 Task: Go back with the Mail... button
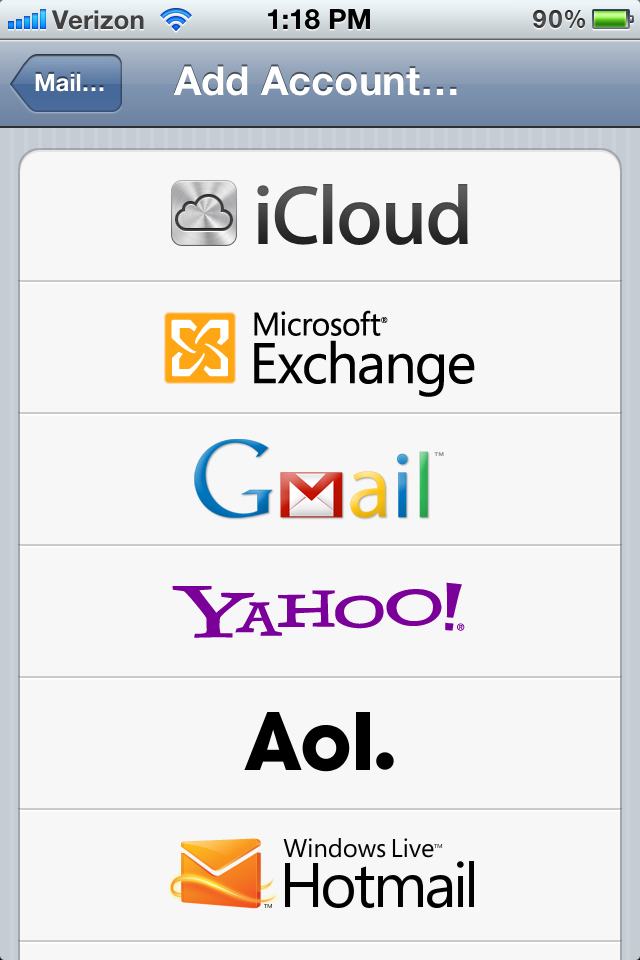click(x=66, y=83)
